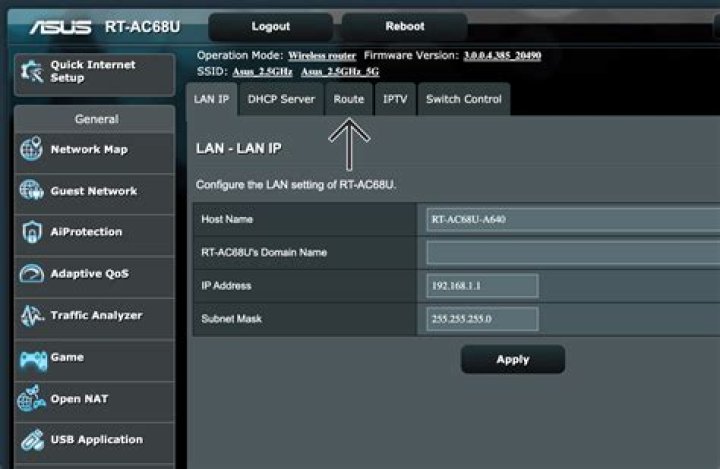The image size is (720, 469).
Task: Click the Quick Internet Setup icon
Action: click(32, 72)
